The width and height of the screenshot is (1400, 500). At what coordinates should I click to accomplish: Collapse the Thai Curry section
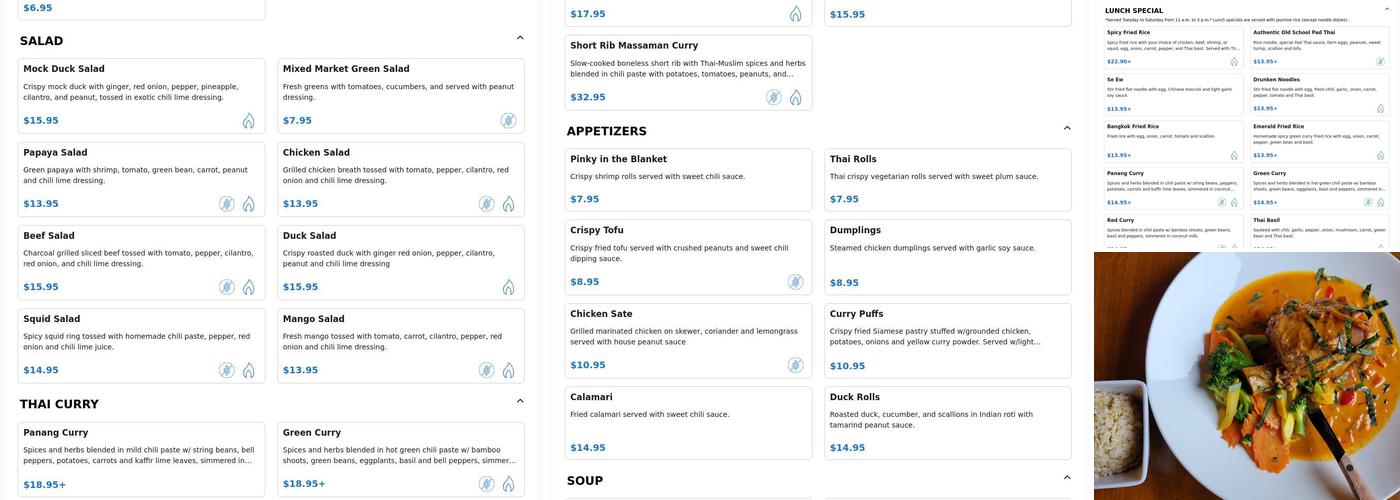(x=520, y=401)
